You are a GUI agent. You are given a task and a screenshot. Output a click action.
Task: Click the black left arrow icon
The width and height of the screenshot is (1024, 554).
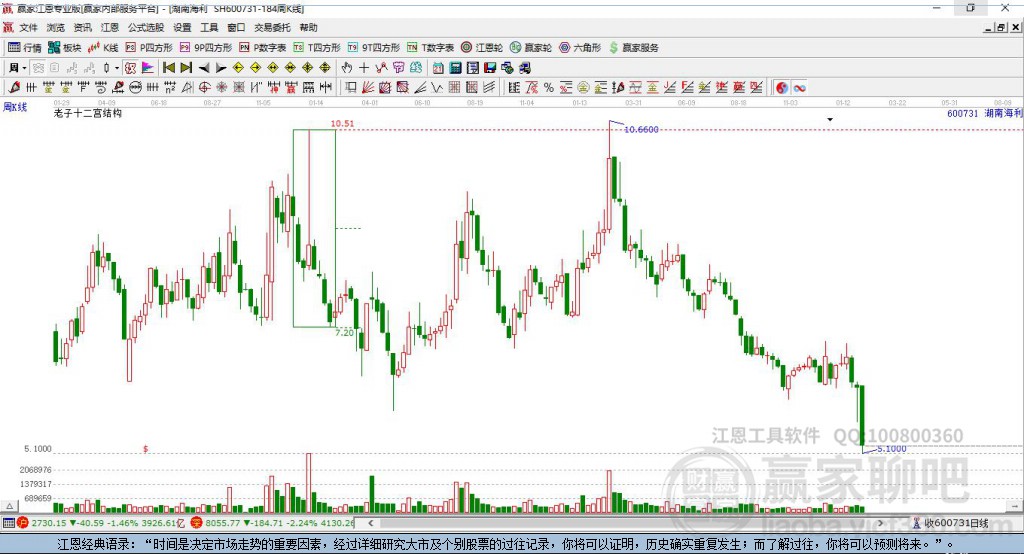(204, 68)
